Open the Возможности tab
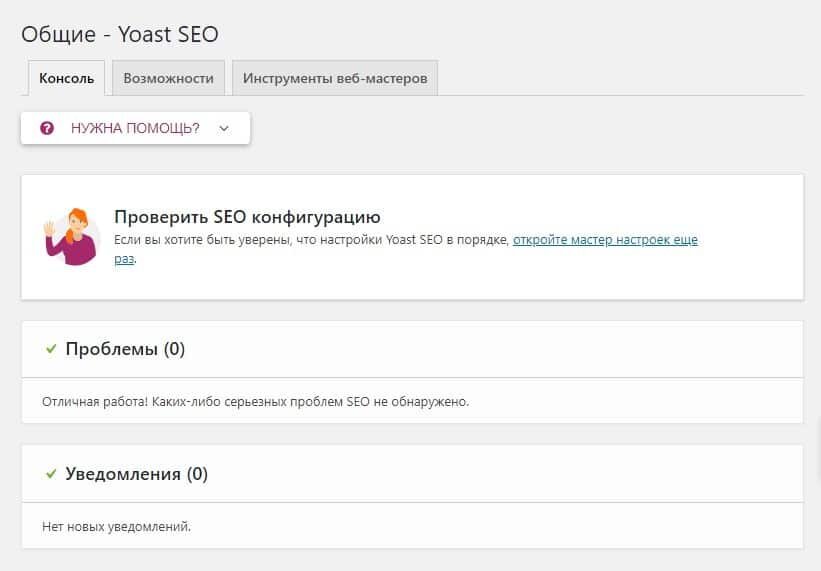 (168, 78)
